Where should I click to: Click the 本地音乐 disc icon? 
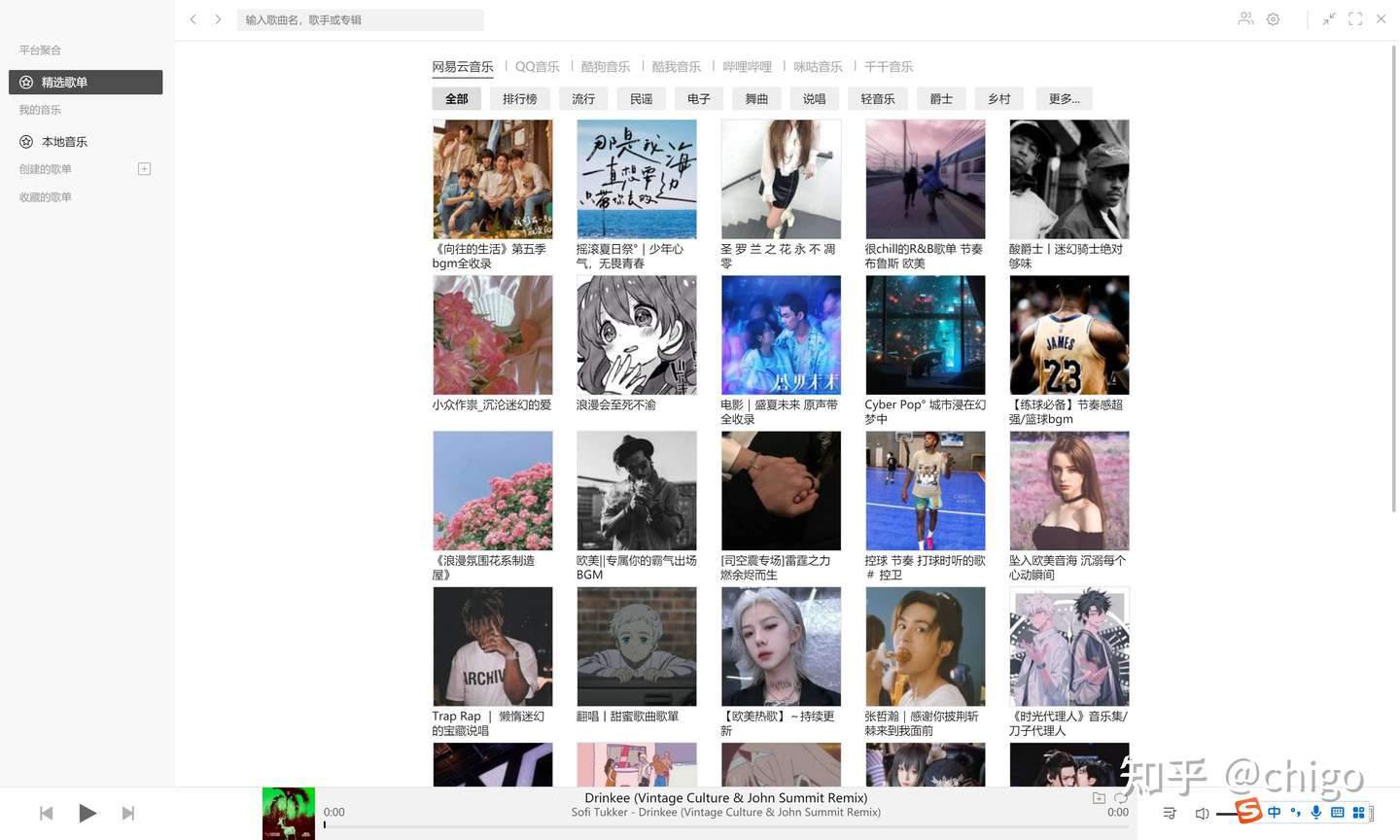(x=26, y=142)
